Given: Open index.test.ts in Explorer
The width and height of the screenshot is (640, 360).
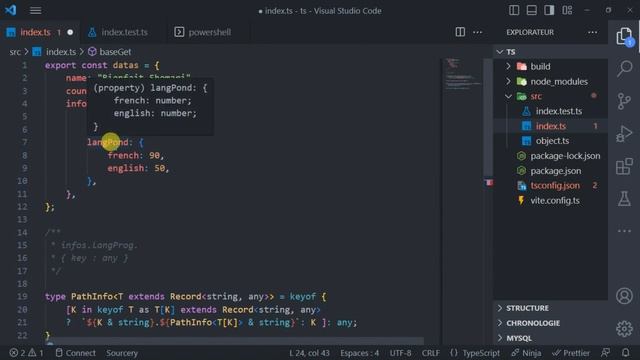Looking at the screenshot, I should point(550,111).
